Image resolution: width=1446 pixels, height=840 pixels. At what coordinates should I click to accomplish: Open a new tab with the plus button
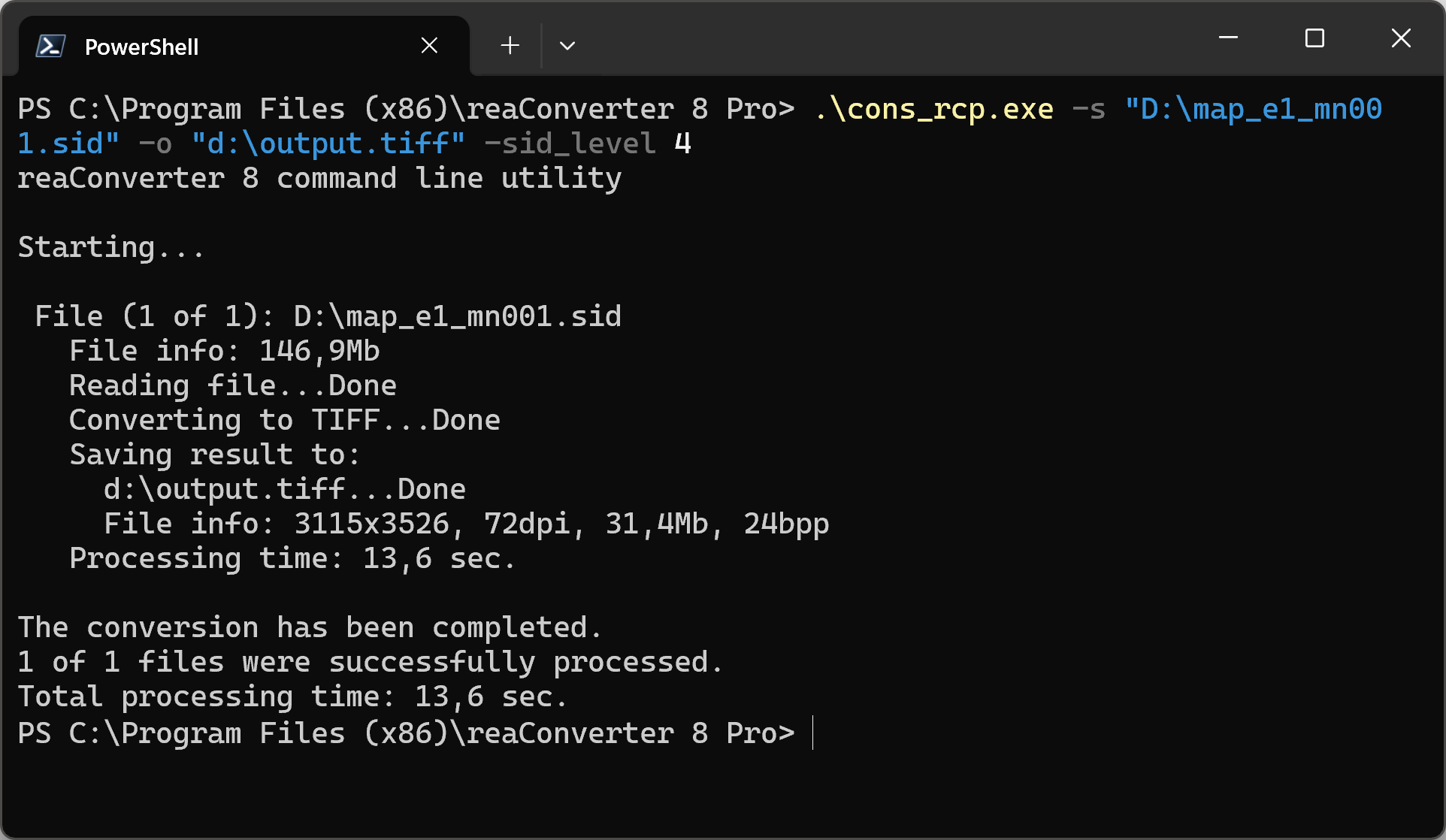click(510, 46)
